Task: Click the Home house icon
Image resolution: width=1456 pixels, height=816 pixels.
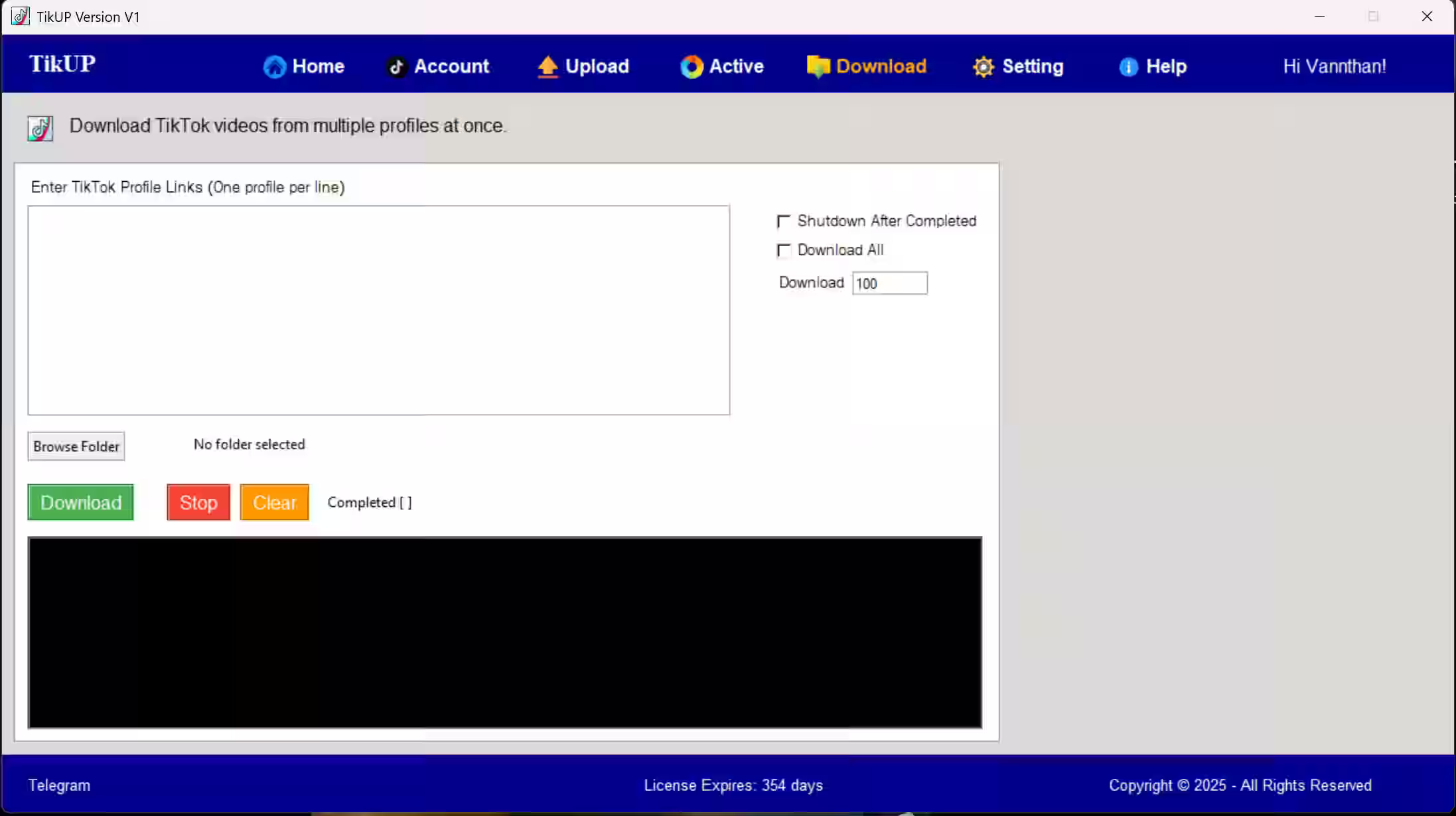Action: pyautogui.click(x=274, y=66)
